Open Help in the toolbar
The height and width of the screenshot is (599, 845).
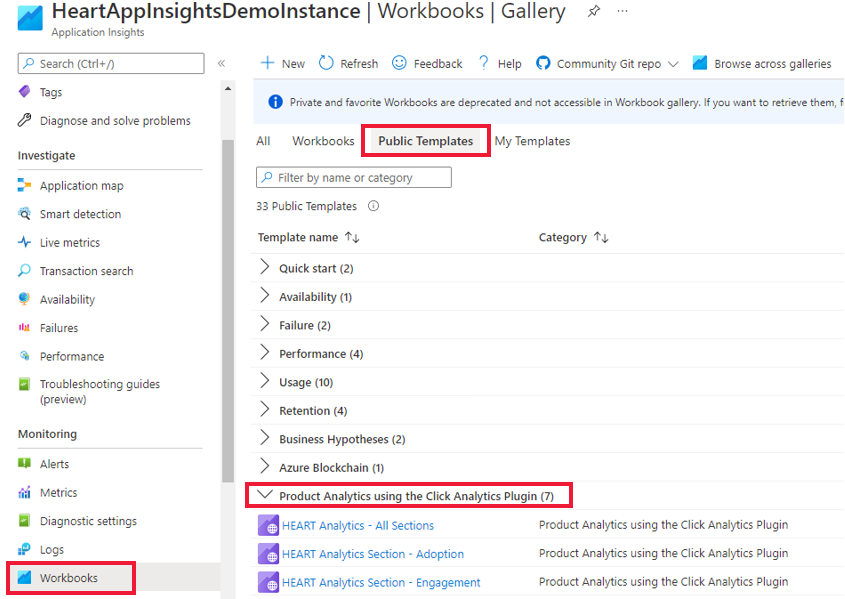pyautogui.click(x=500, y=64)
